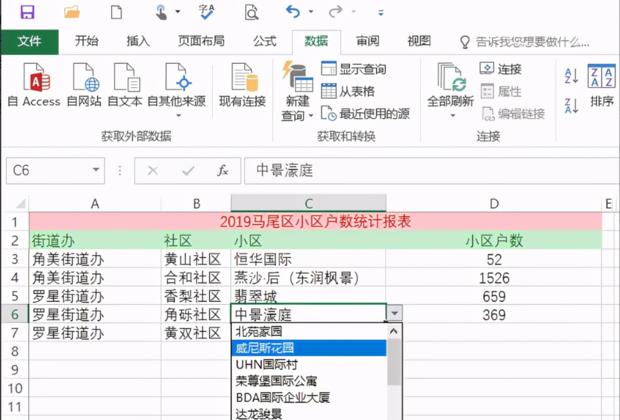This screenshot has height=420, width=620.
Task: Click the 显示查询 show queries button
Action: [355, 69]
